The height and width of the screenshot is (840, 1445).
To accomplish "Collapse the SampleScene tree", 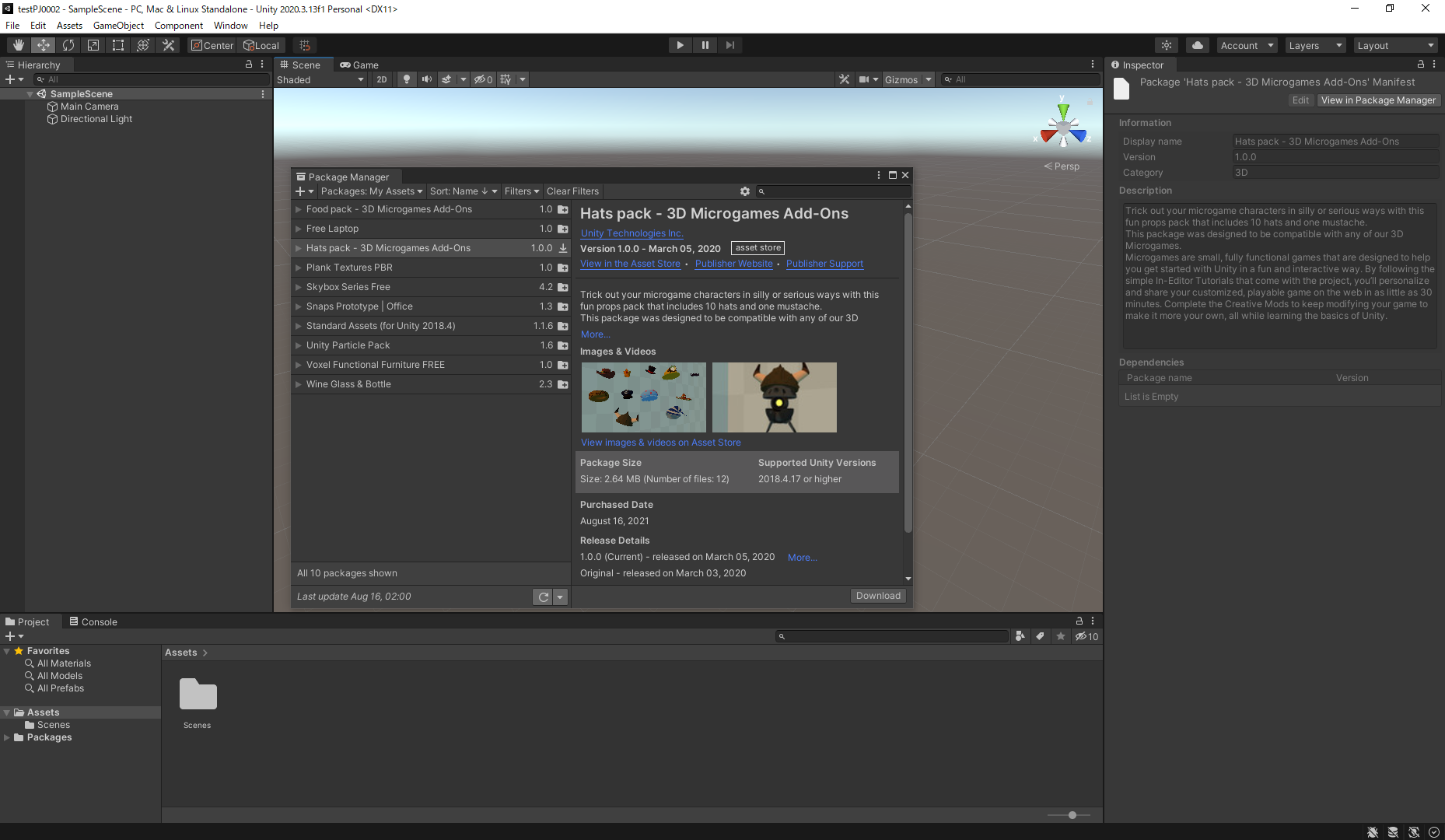I will [x=30, y=94].
